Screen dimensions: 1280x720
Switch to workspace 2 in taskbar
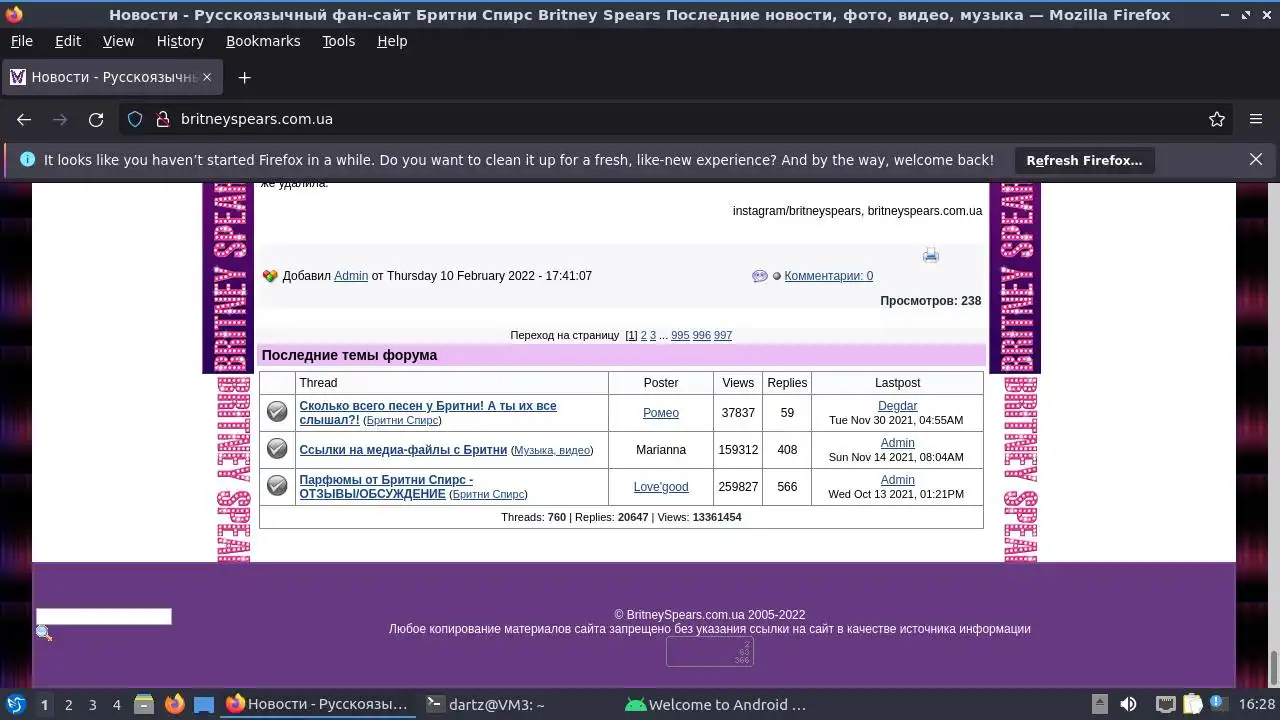click(x=68, y=704)
